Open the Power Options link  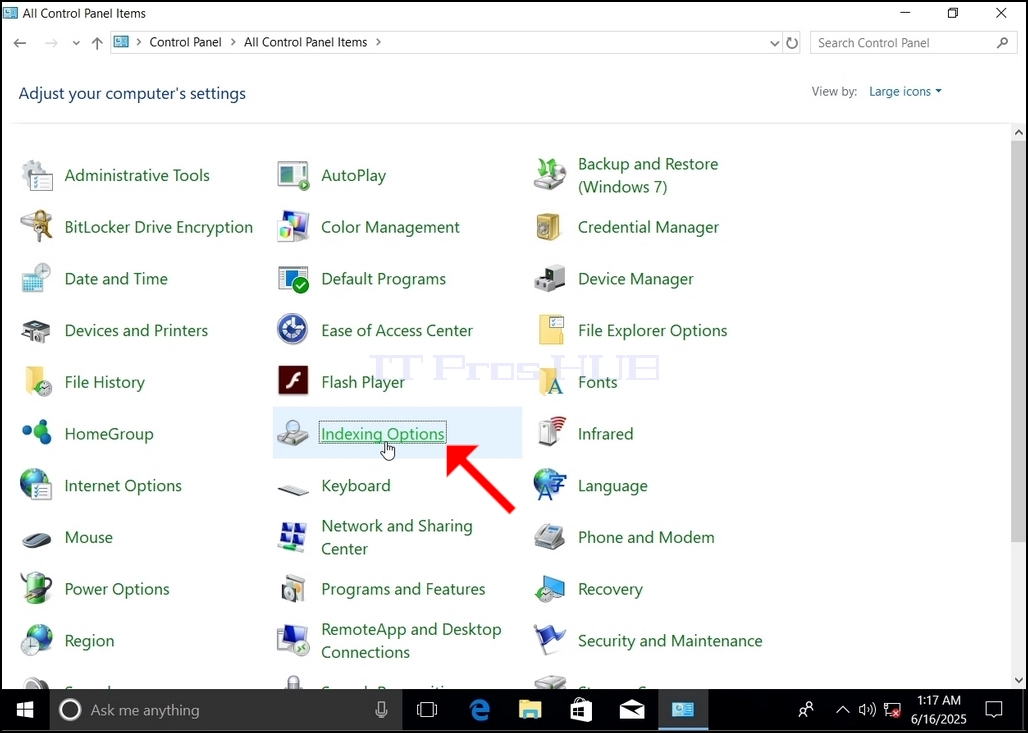pos(117,589)
